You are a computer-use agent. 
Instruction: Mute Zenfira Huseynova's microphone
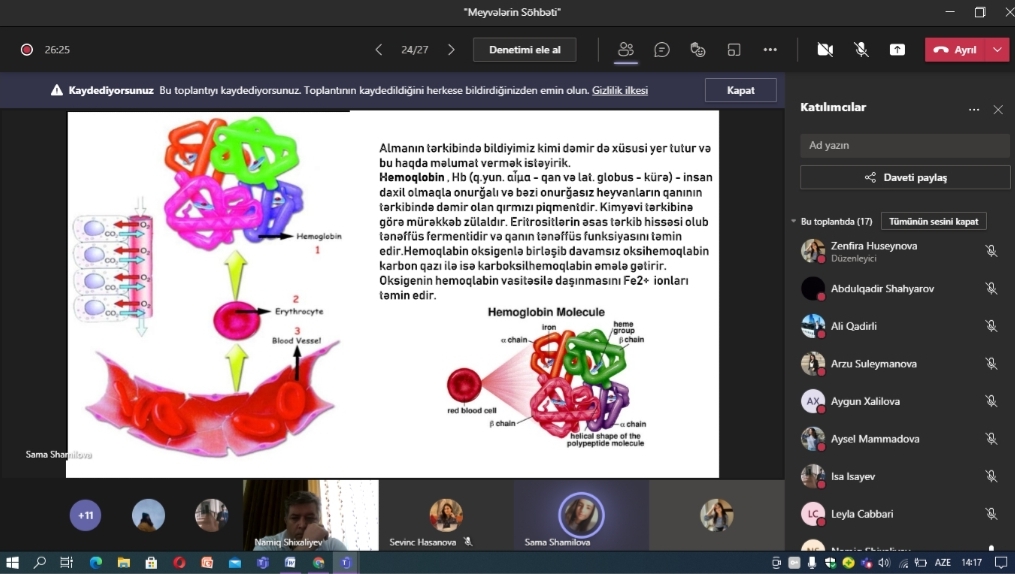[990, 251]
